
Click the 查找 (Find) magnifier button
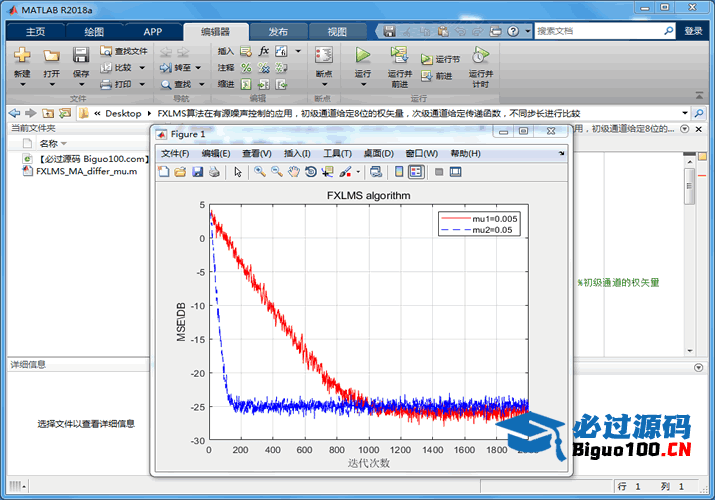176,84
